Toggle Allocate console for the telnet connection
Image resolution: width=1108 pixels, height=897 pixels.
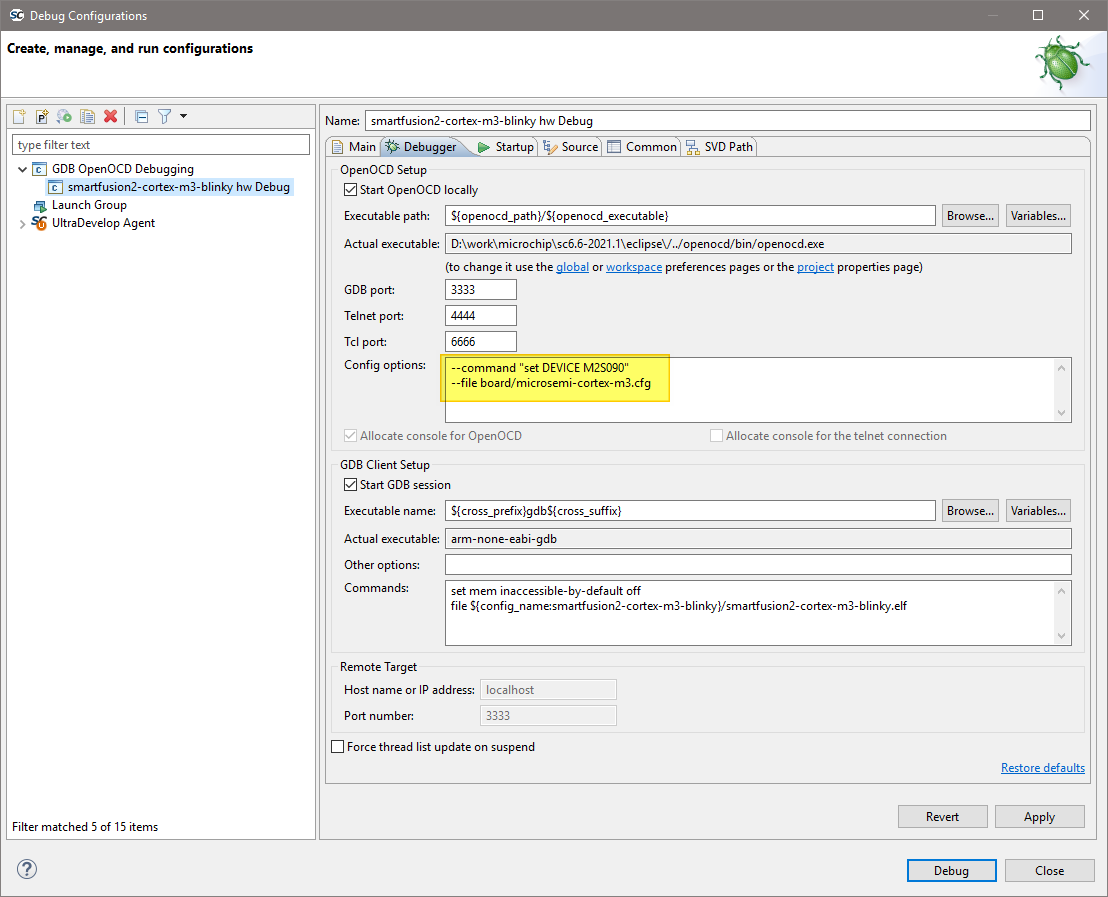click(x=717, y=435)
